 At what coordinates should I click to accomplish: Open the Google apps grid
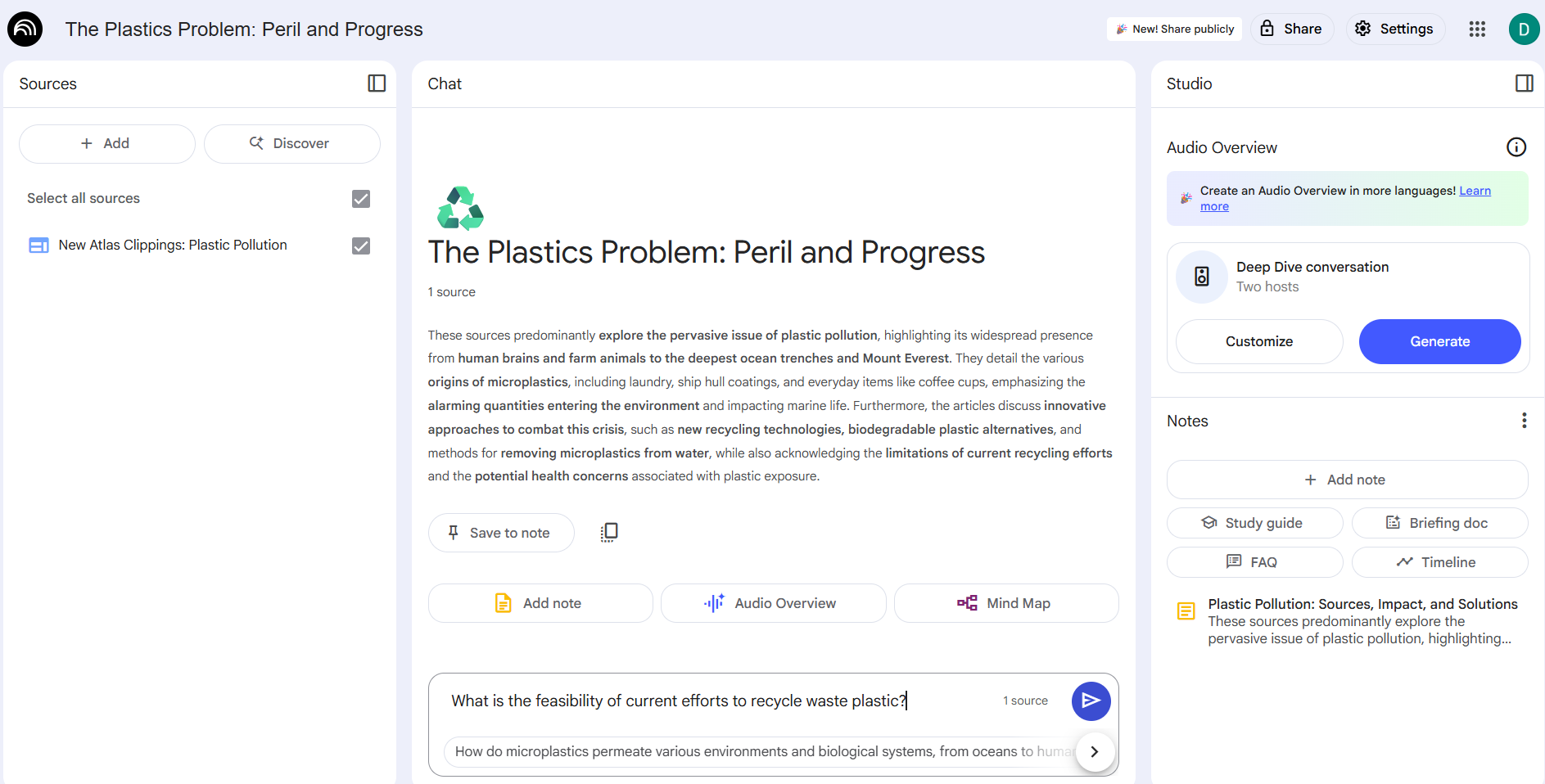click(x=1477, y=29)
